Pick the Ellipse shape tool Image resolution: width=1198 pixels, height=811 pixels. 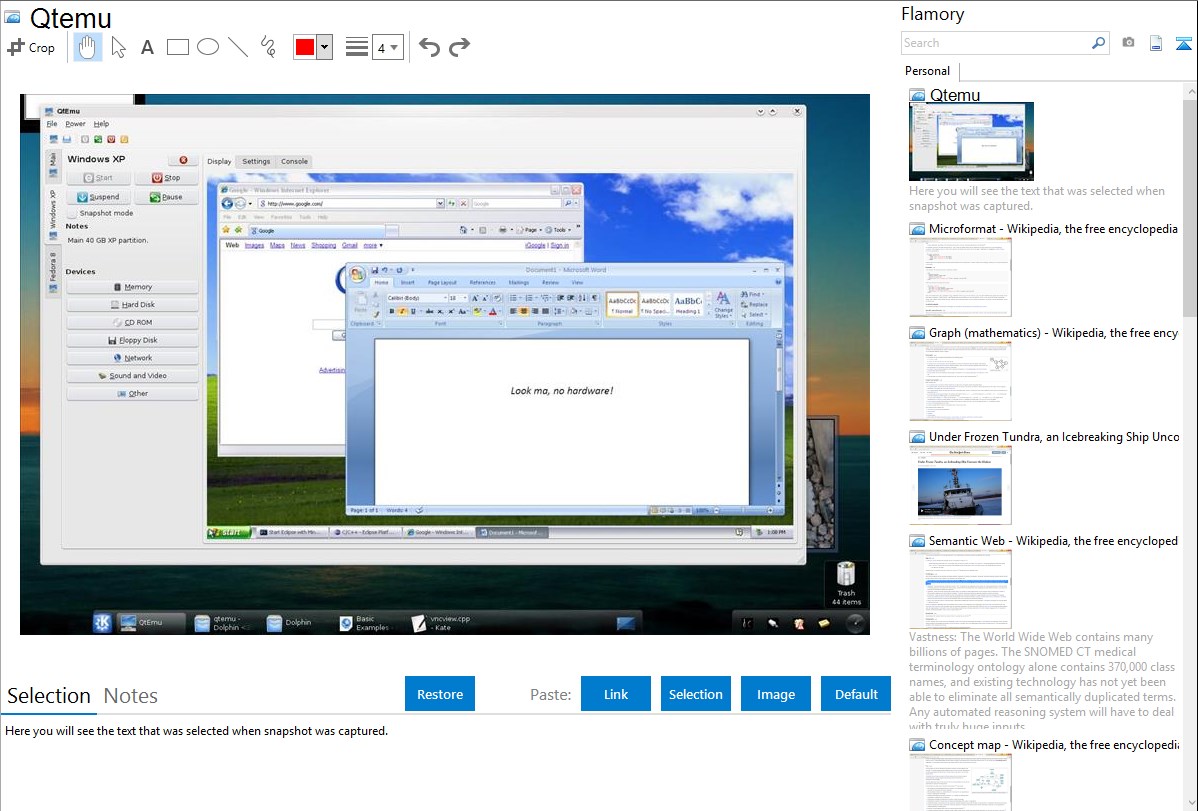tap(208, 47)
